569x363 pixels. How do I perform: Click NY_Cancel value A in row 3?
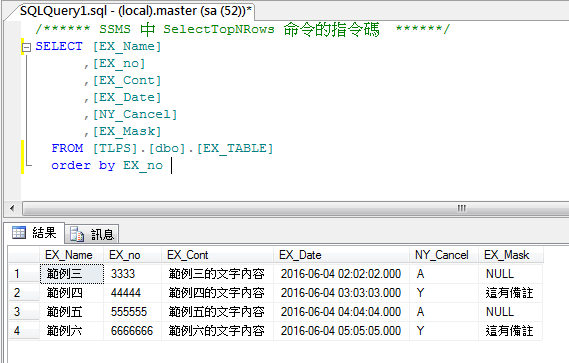point(444,312)
